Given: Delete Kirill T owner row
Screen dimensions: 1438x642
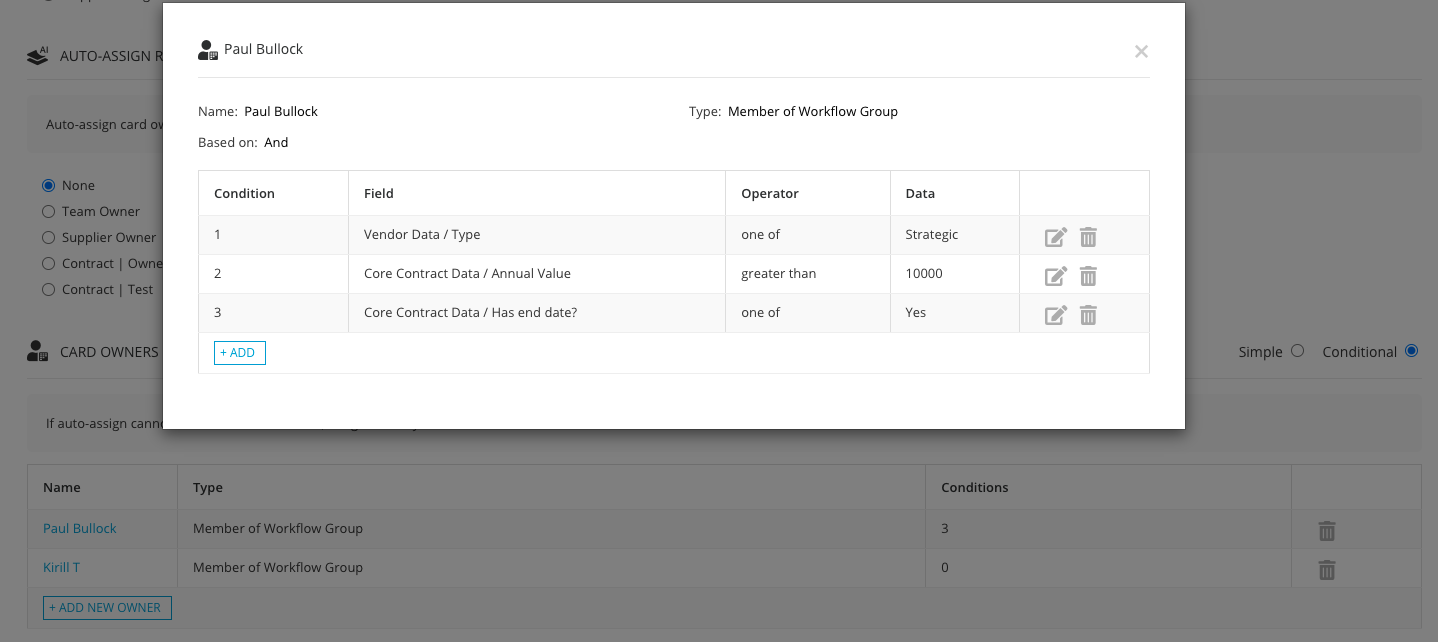Looking at the screenshot, I should pyautogui.click(x=1327, y=570).
